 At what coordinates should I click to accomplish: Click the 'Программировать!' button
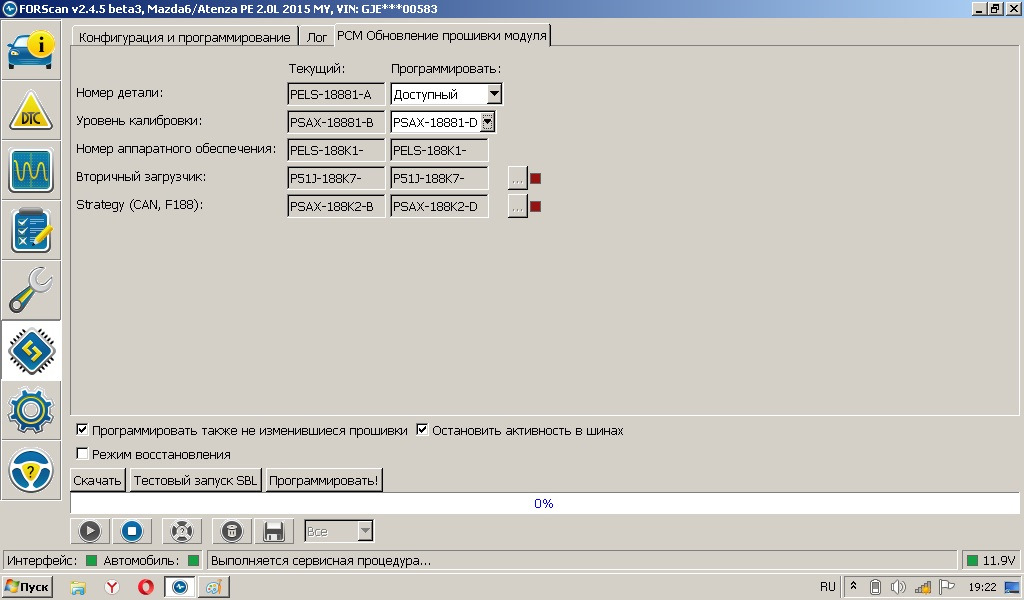pos(323,481)
